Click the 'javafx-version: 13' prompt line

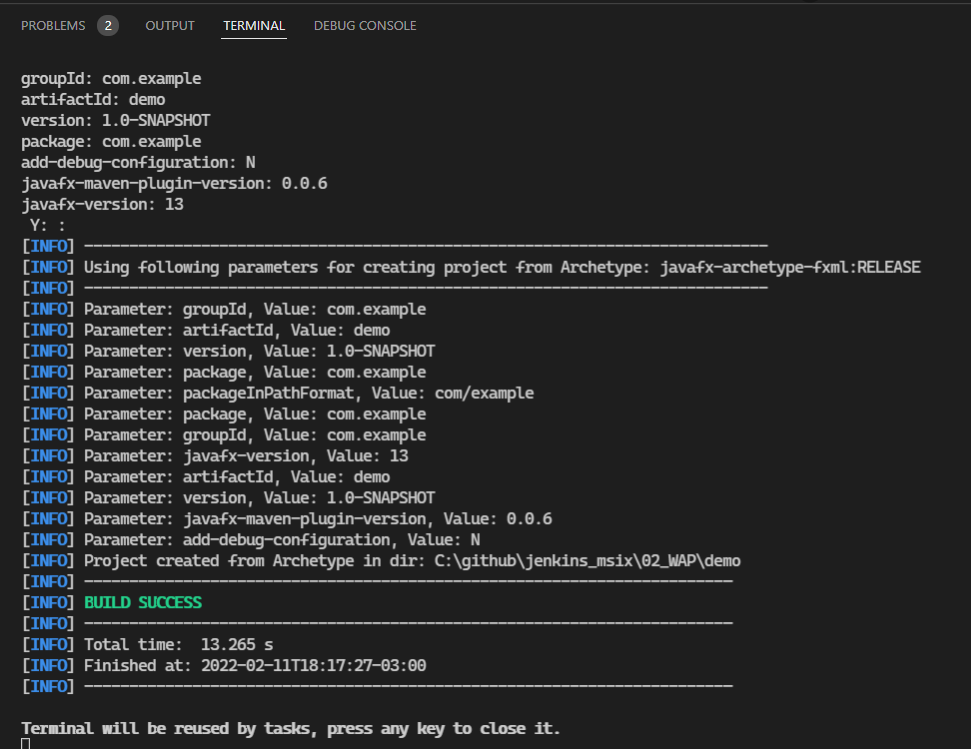pos(102,204)
